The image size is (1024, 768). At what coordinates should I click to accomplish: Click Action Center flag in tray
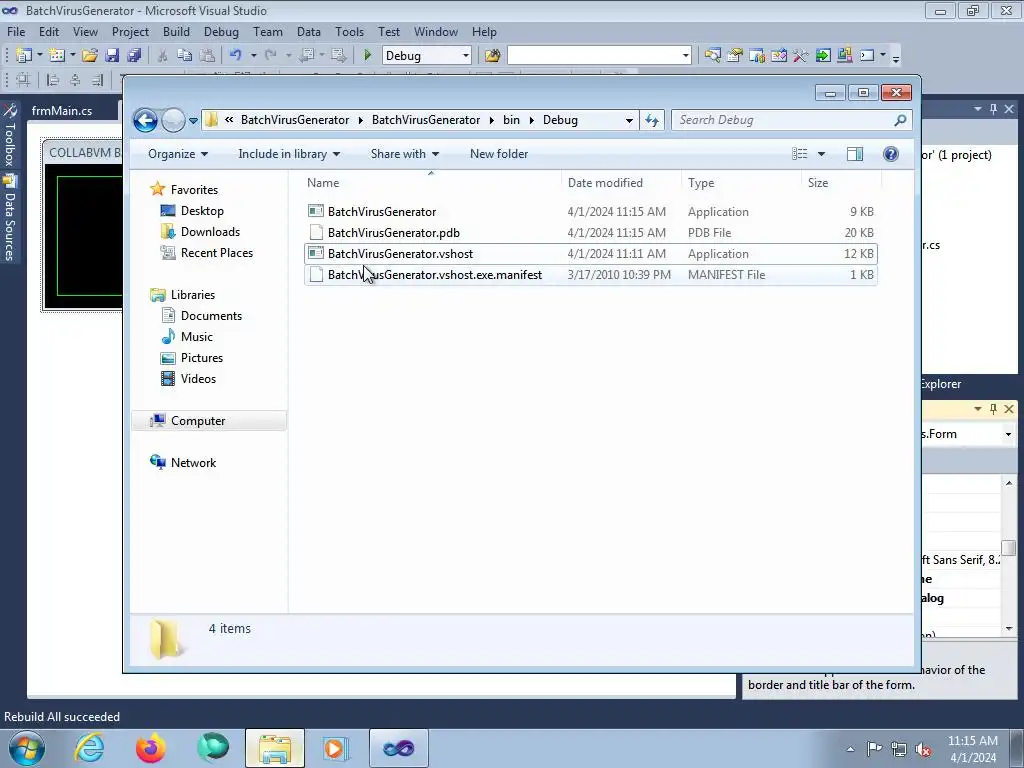[874, 749]
